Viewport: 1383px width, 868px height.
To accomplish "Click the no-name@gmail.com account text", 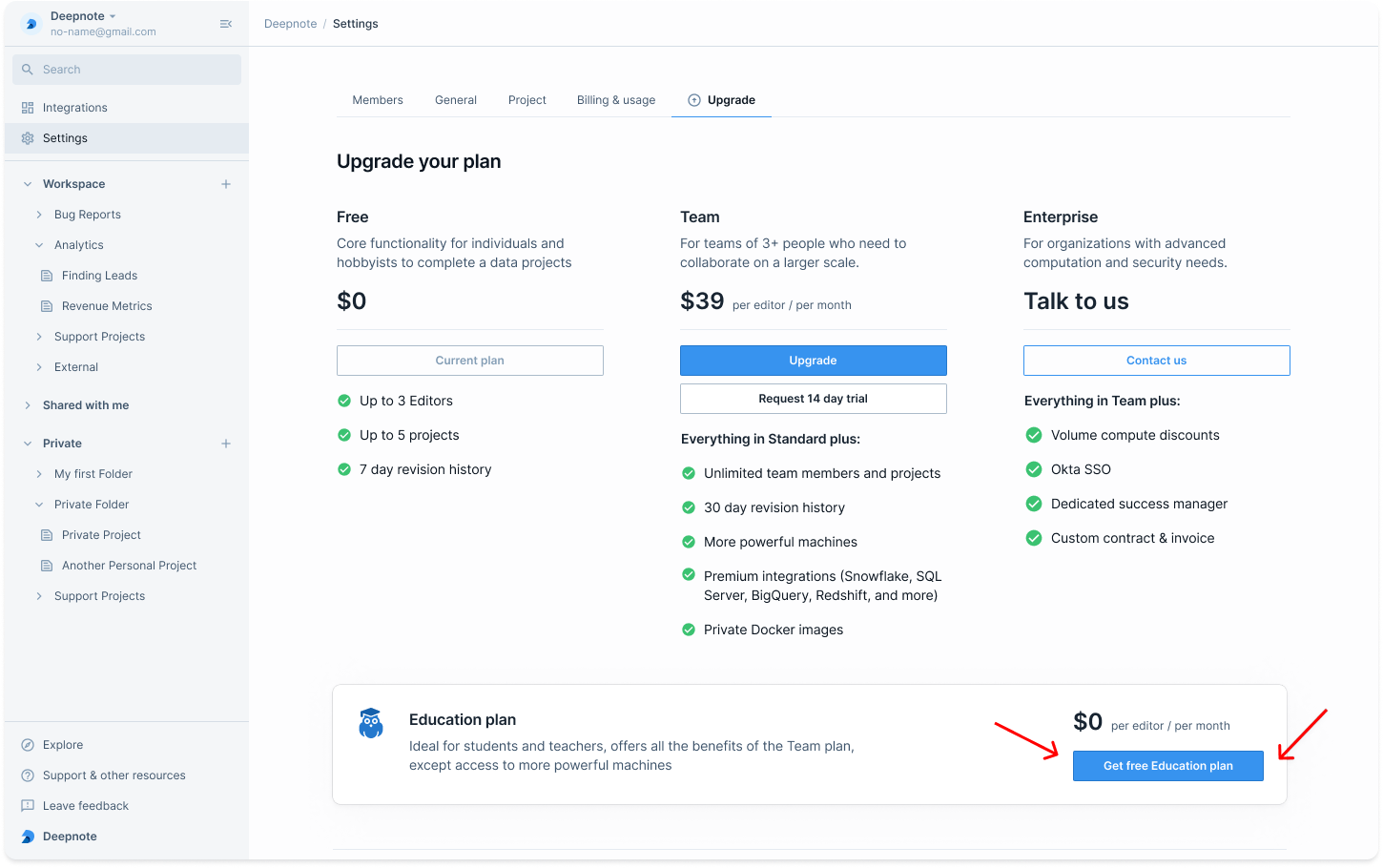I will pyautogui.click(x=103, y=31).
